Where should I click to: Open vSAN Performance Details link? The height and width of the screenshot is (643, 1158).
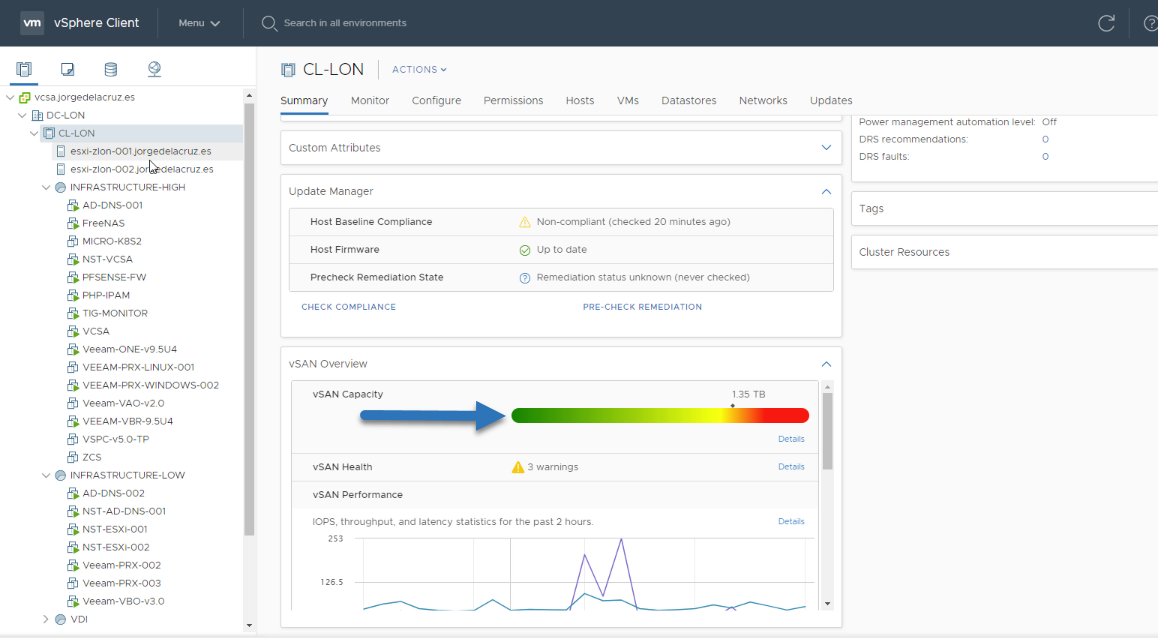(x=791, y=521)
